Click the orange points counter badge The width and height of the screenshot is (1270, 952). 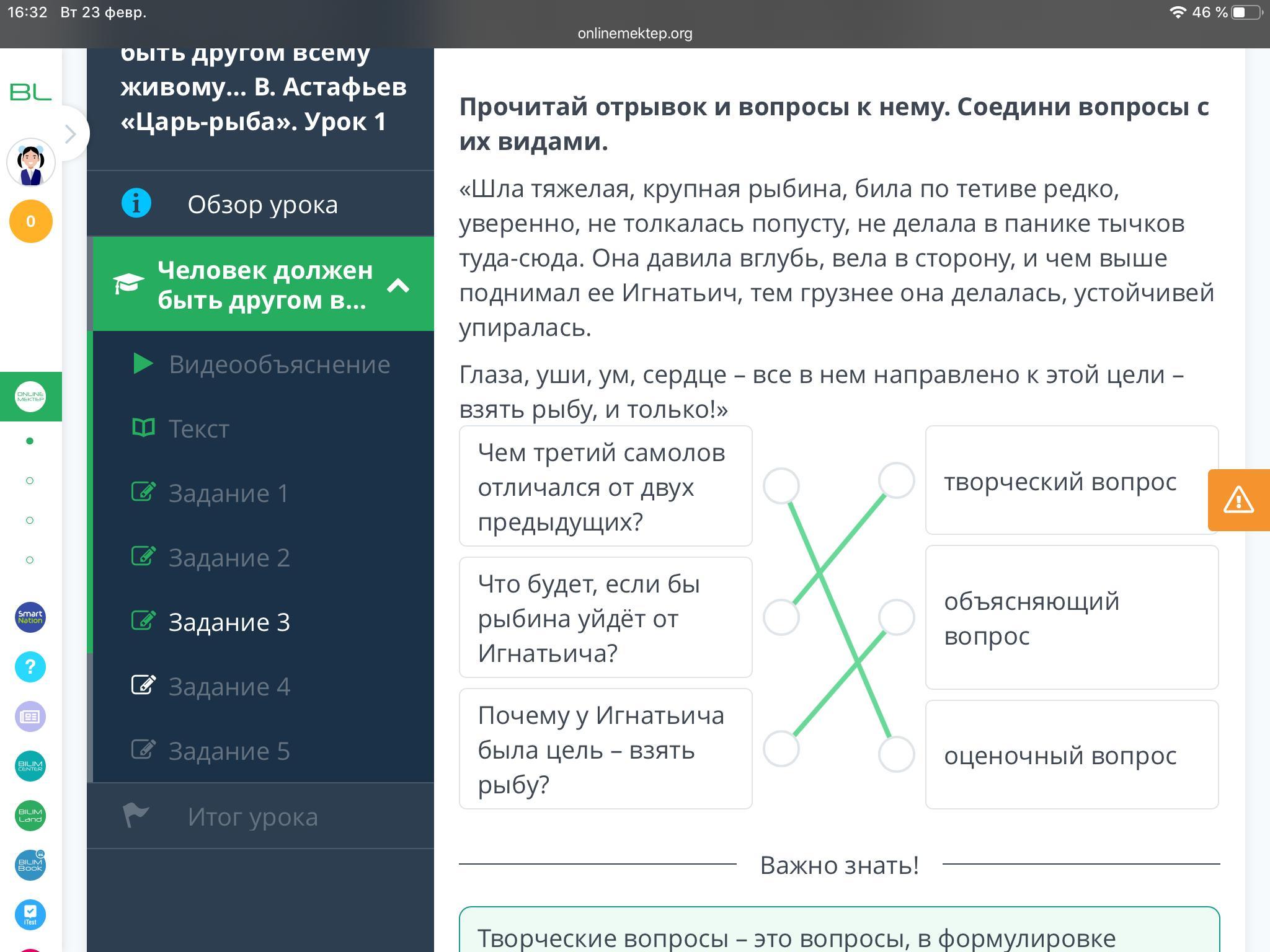[31, 221]
